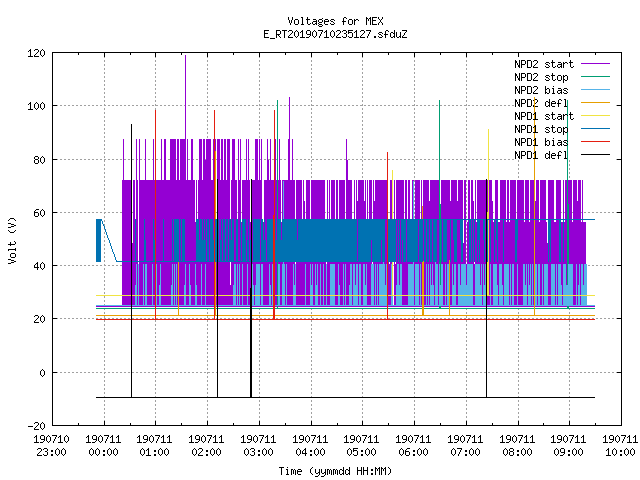Select the NPD2 defl legend label
Viewport: 640px width, 480px height.
pyautogui.click(x=541, y=103)
